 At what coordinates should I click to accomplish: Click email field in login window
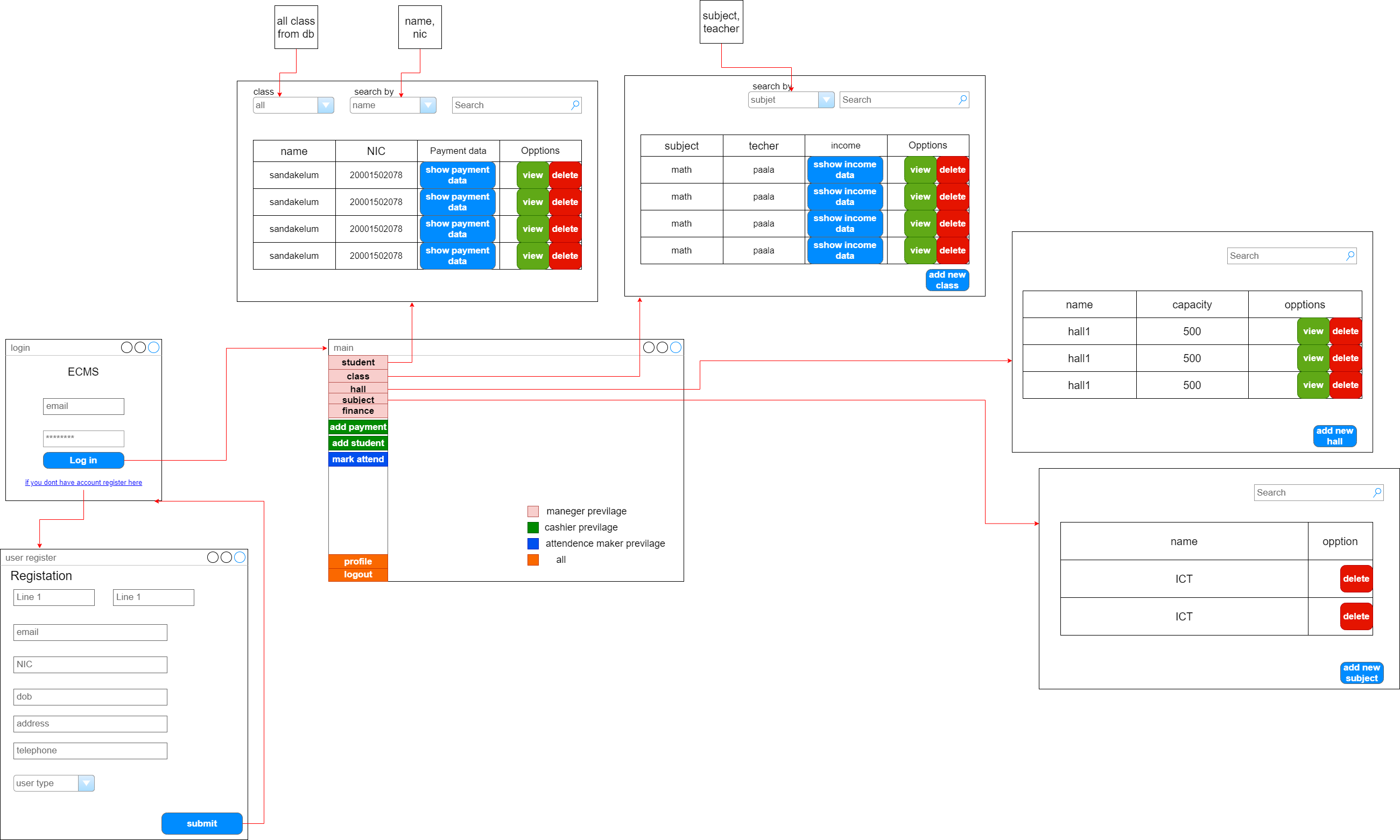(83, 406)
